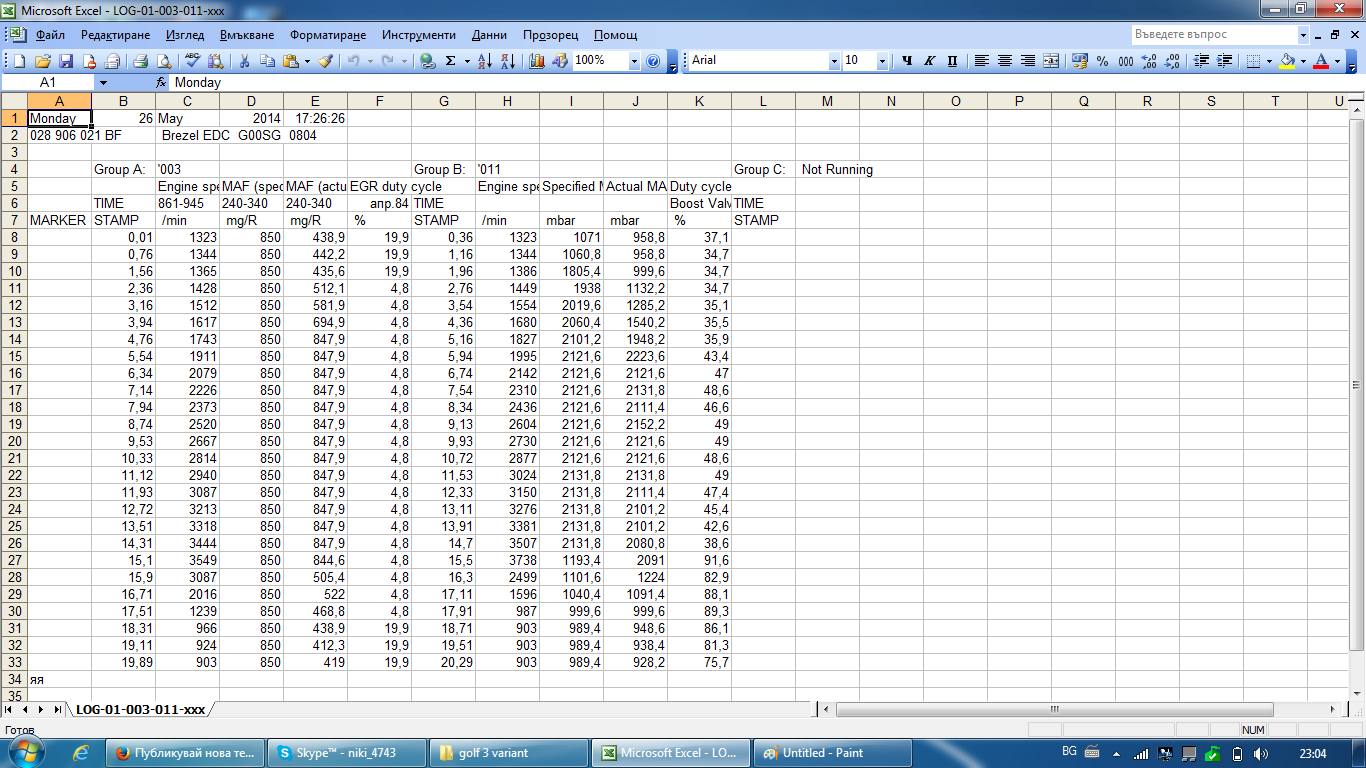
Task: Click the Save icon in the toolbar
Action: (66, 61)
